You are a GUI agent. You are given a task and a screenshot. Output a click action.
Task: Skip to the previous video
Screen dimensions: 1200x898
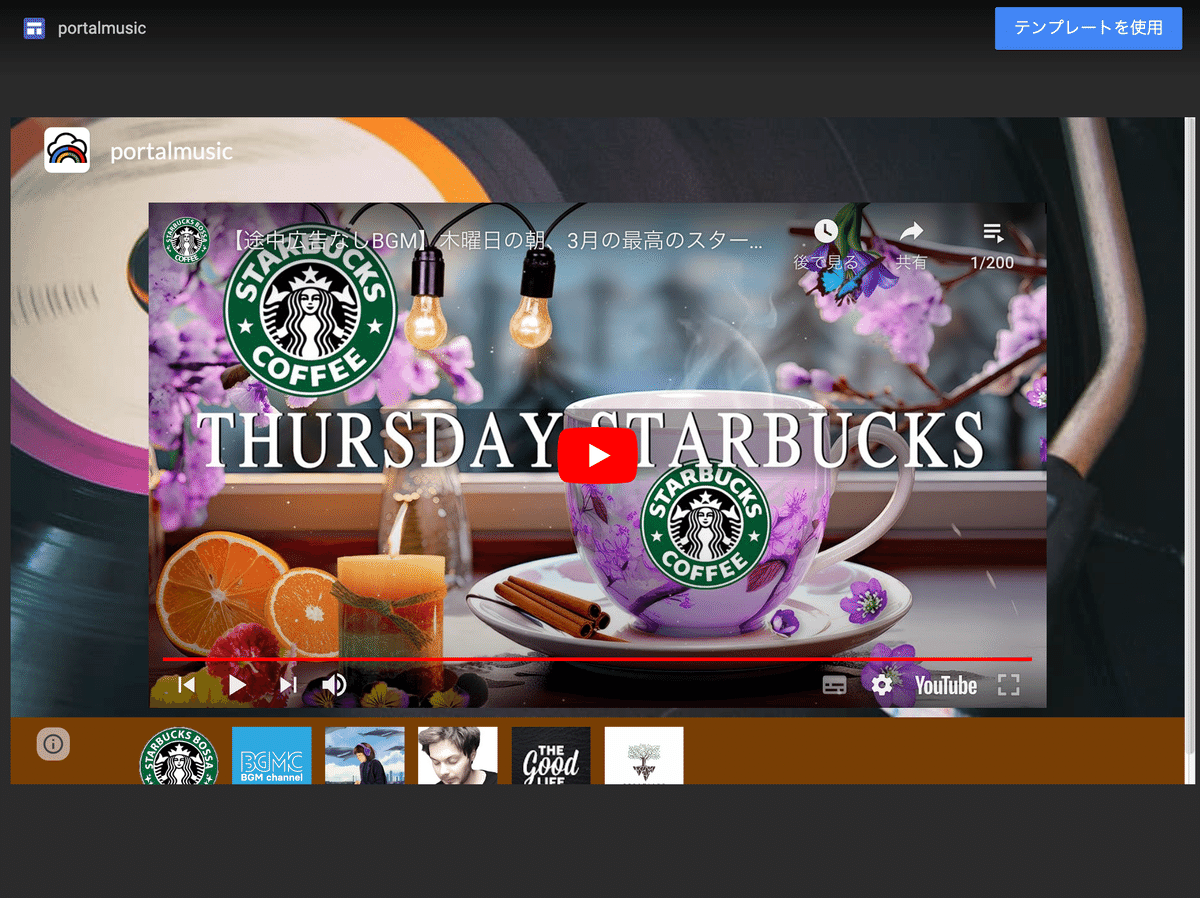click(x=186, y=685)
